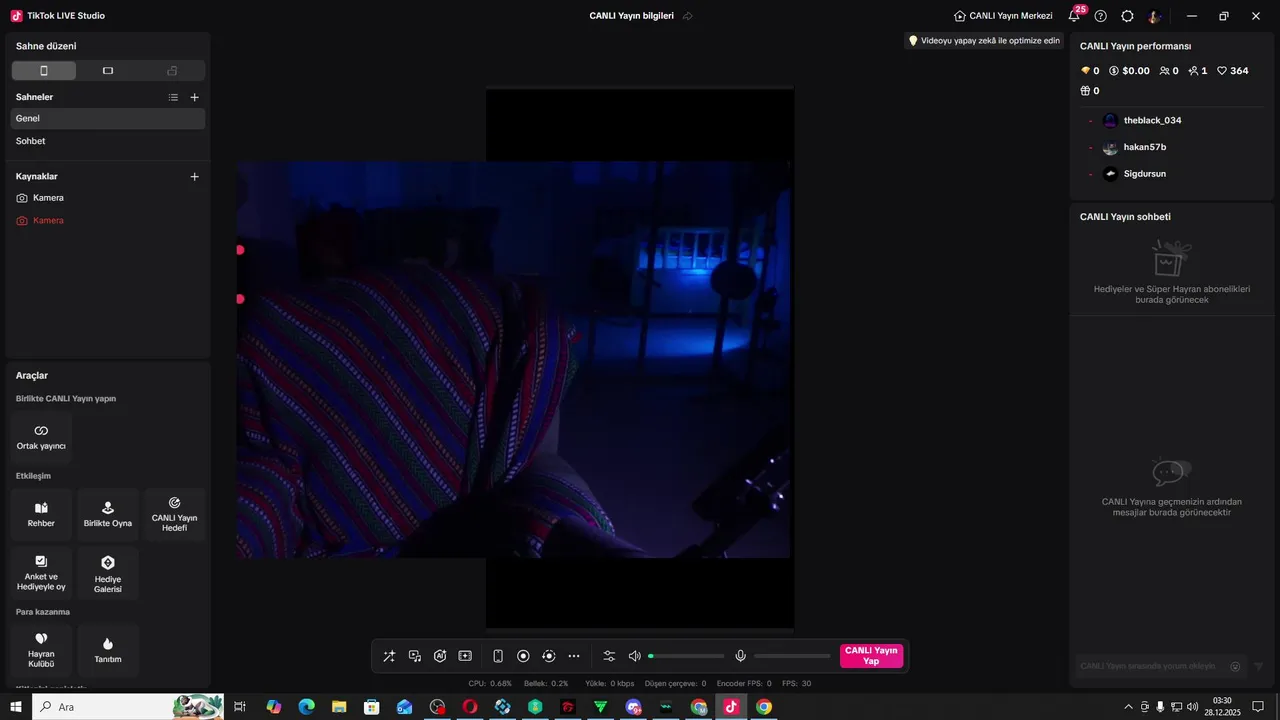Open the Windows Start menu
The image size is (1280, 720).
pyautogui.click(x=15, y=707)
